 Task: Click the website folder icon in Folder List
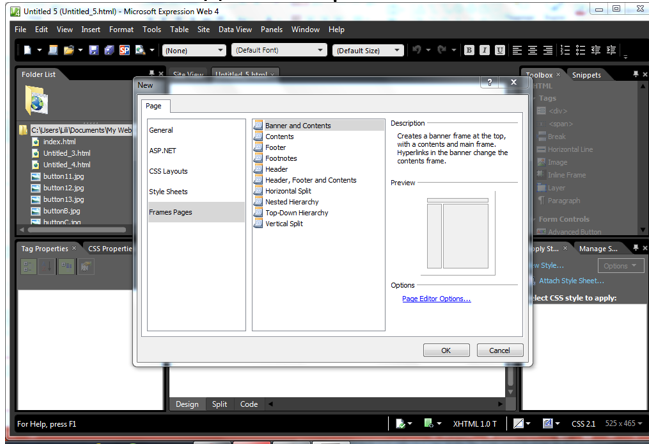pyautogui.click(x=37, y=100)
